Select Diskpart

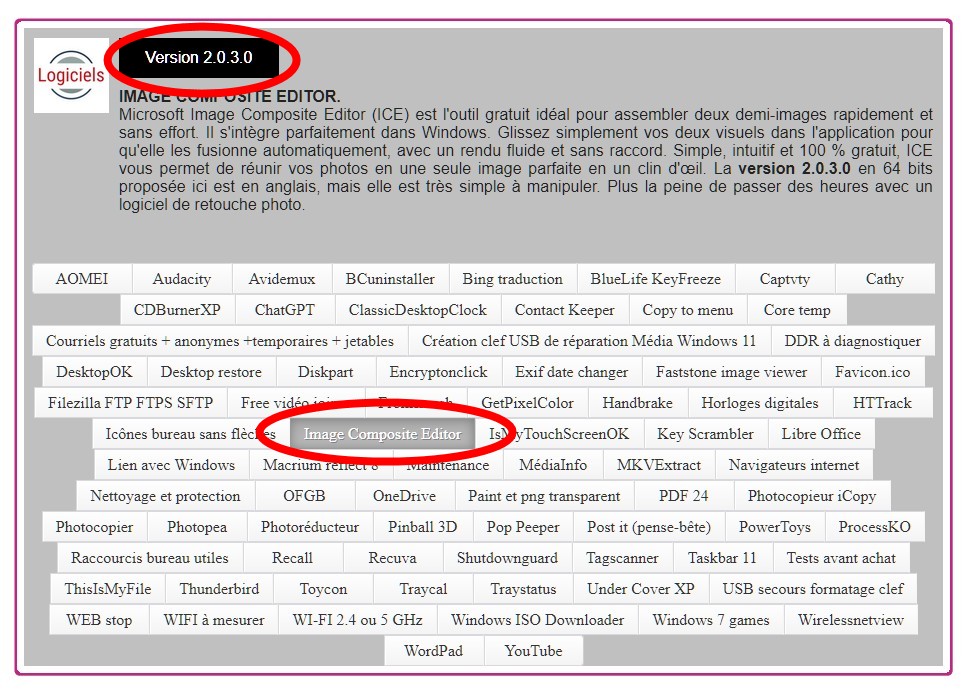pos(326,372)
